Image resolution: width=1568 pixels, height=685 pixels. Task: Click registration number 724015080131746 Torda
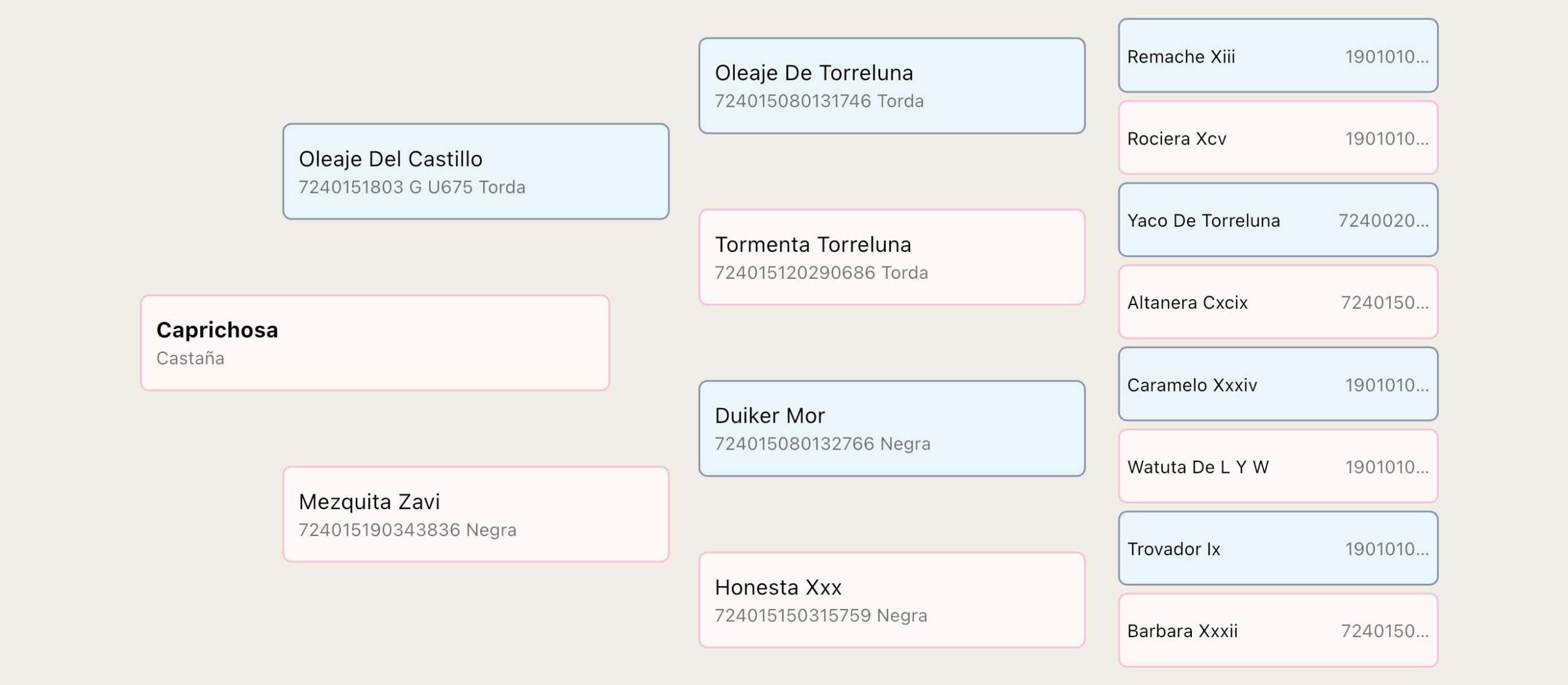(x=819, y=101)
